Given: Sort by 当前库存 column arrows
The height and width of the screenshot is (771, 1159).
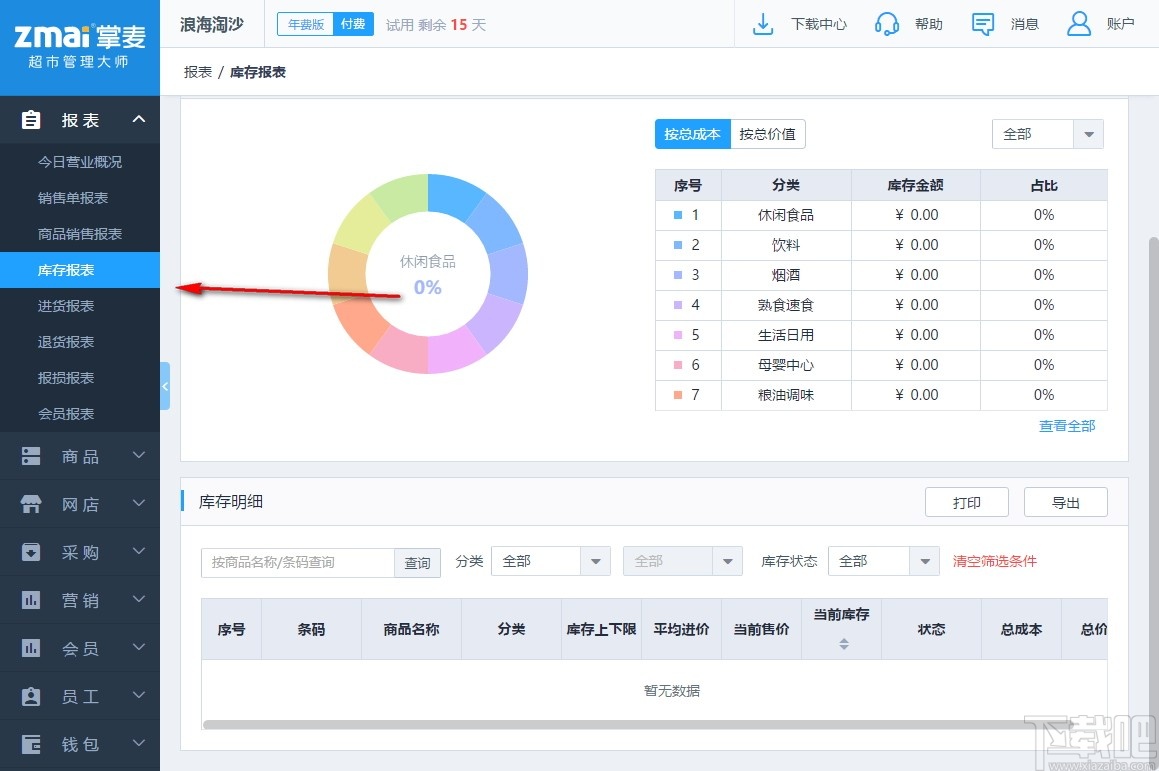Looking at the screenshot, I should coord(843,644).
